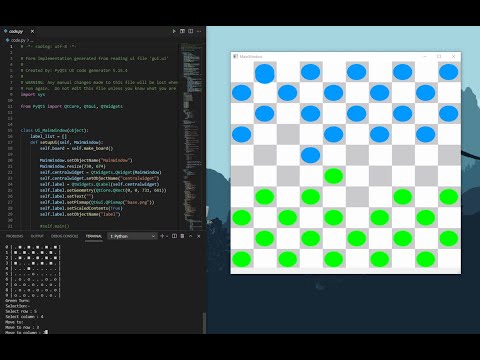Click the 'import sys' line of code
480x360 pixels.
click(x=33, y=94)
